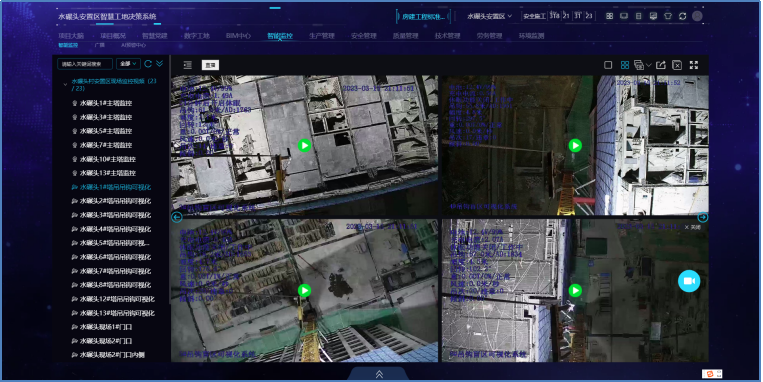Open the 全部 filter dropdown
This screenshot has height=382, width=763.
pyautogui.click(x=128, y=64)
